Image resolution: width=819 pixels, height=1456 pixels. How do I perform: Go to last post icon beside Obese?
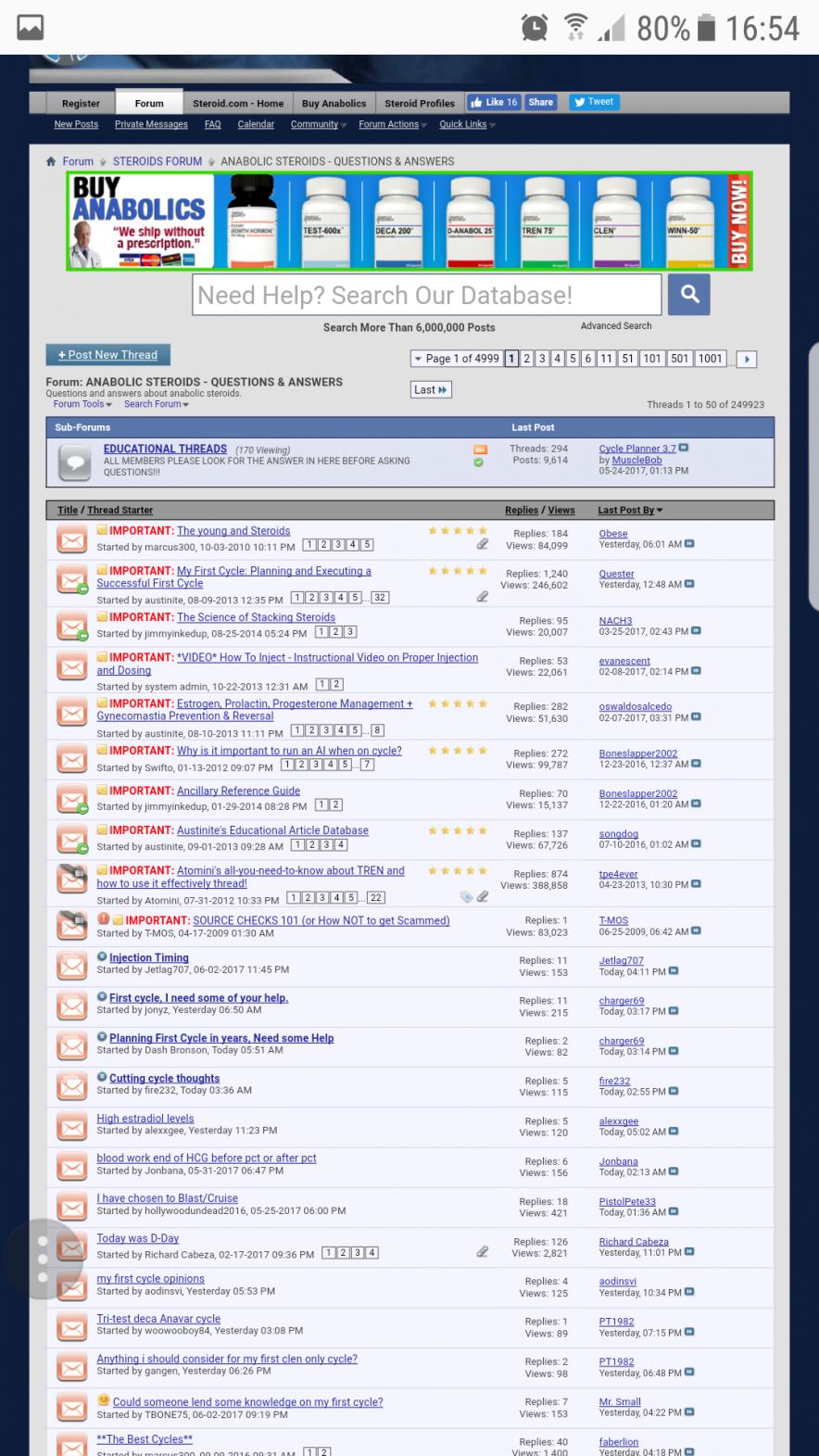[689, 544]
